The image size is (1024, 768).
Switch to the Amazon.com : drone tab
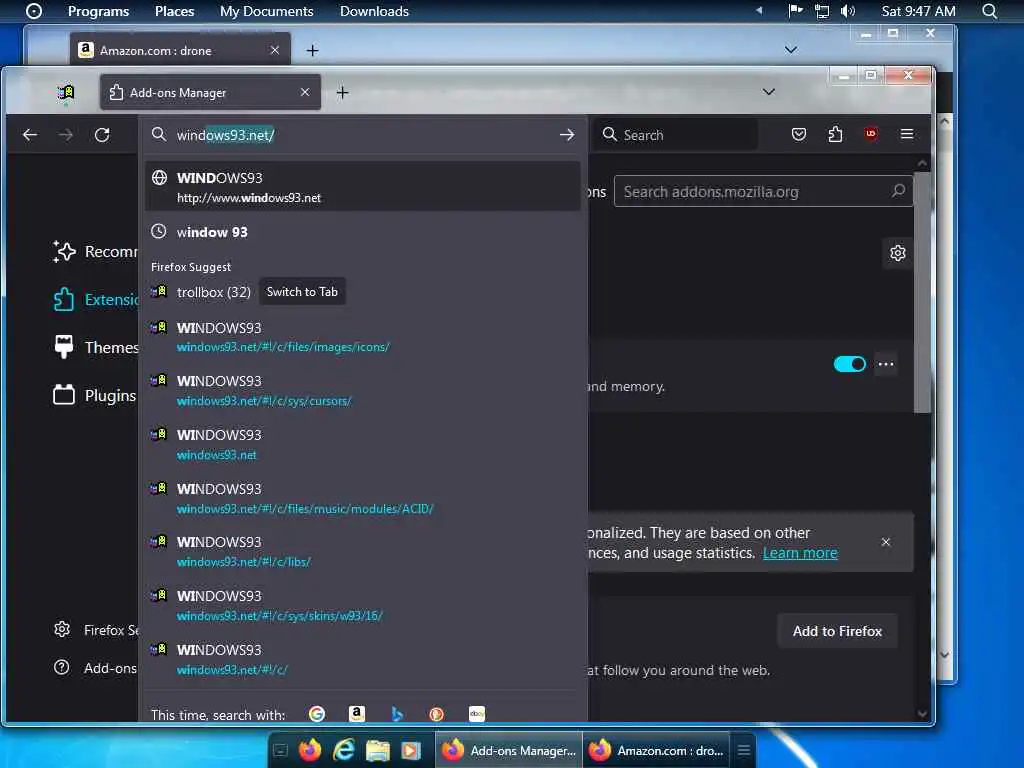point(180,50)
